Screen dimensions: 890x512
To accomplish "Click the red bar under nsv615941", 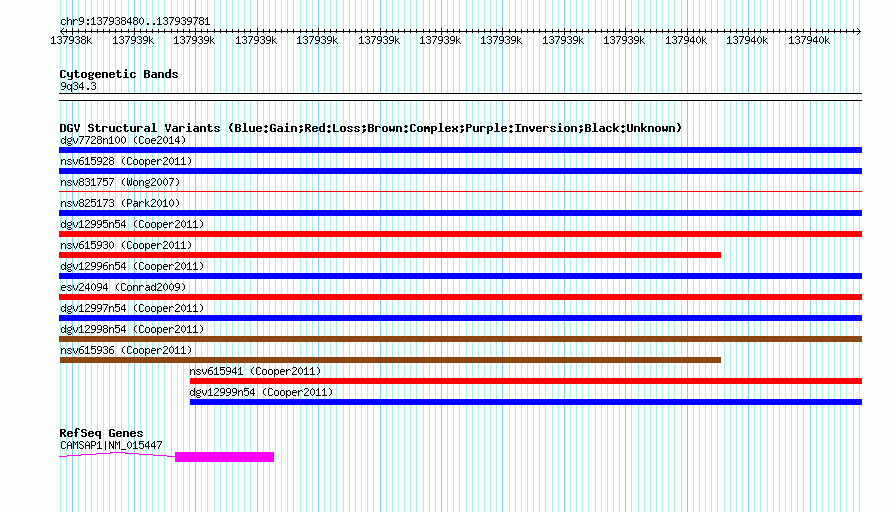I will 526,381.
